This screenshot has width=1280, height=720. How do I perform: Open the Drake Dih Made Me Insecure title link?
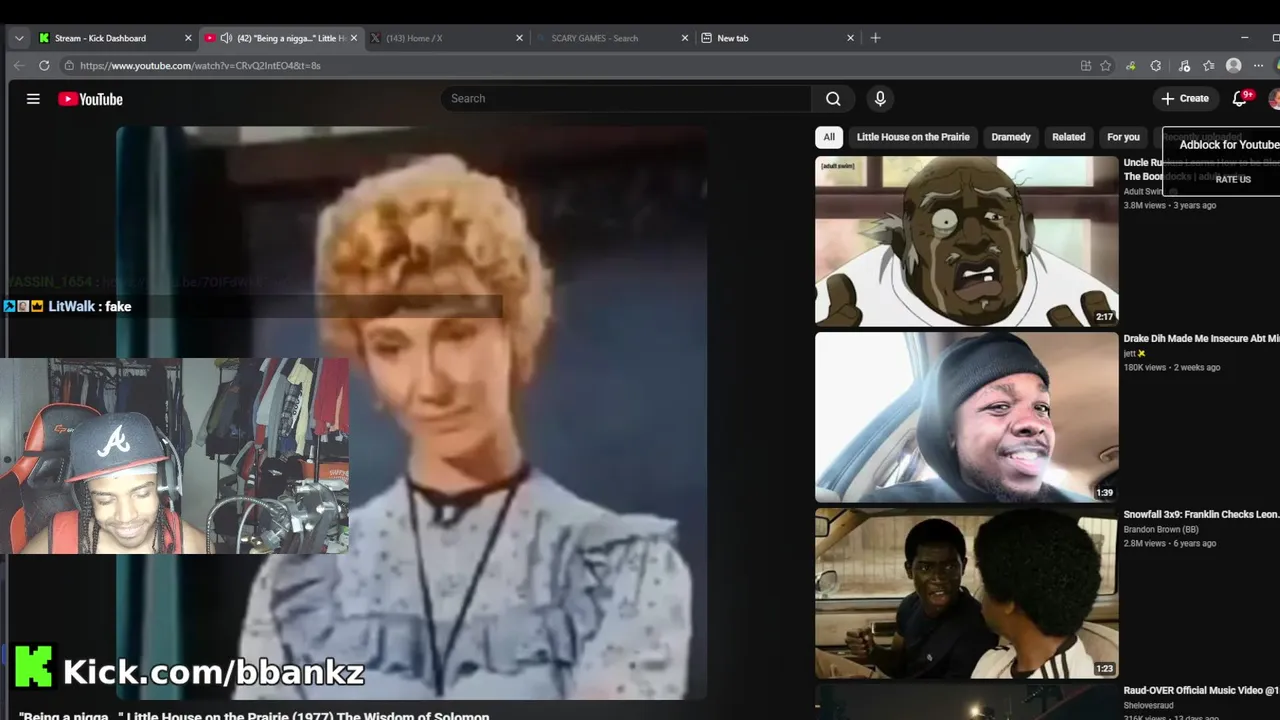point(1201,339)
